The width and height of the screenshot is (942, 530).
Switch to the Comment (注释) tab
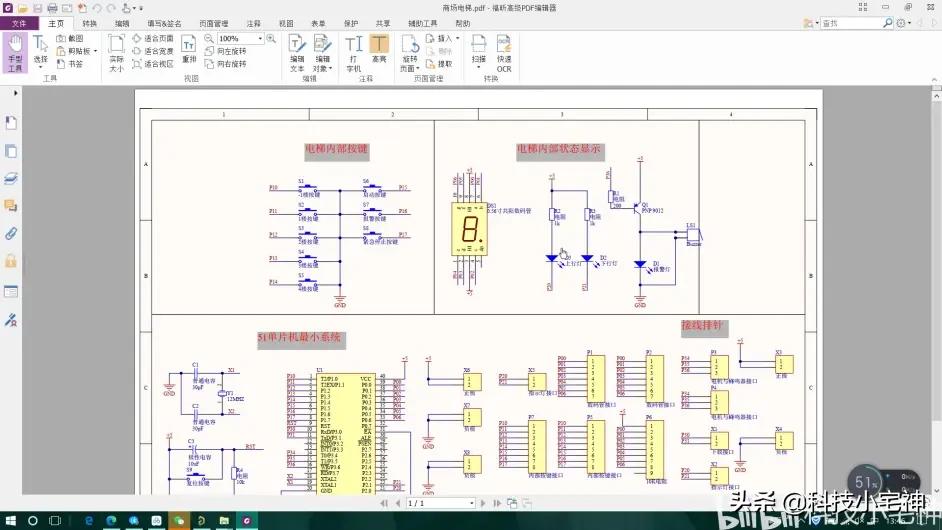(x=254, y=23)
